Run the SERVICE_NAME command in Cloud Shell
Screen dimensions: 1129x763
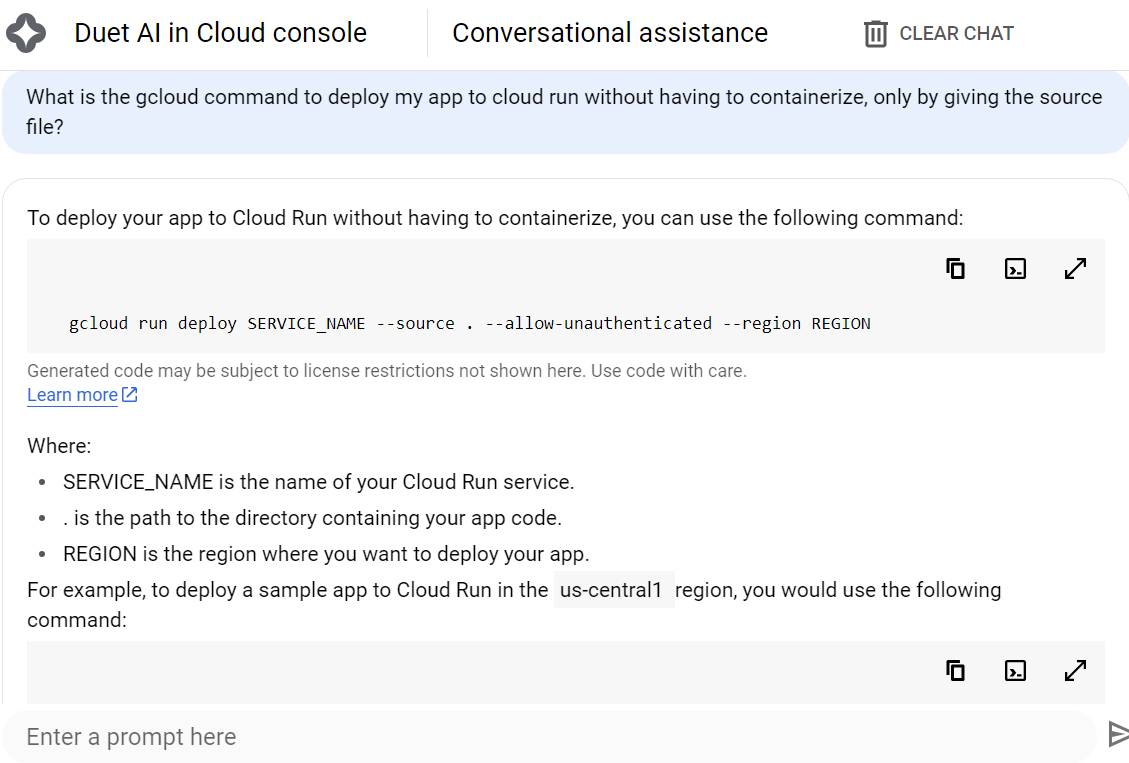(x=1015, y=269)
